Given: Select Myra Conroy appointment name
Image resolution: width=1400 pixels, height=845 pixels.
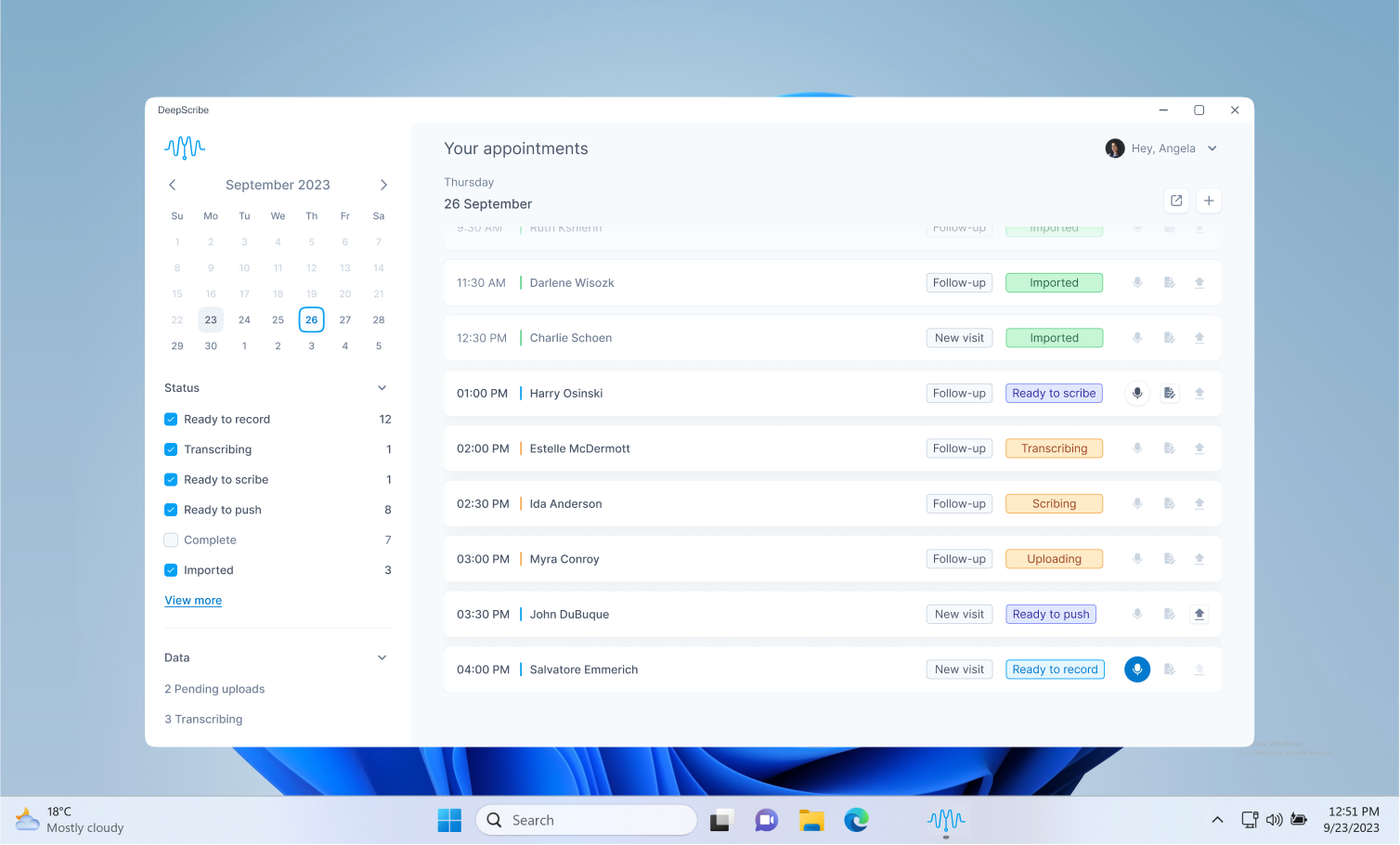Looking at the screenshot, I should pyautogui.click(x=564, y=559).
